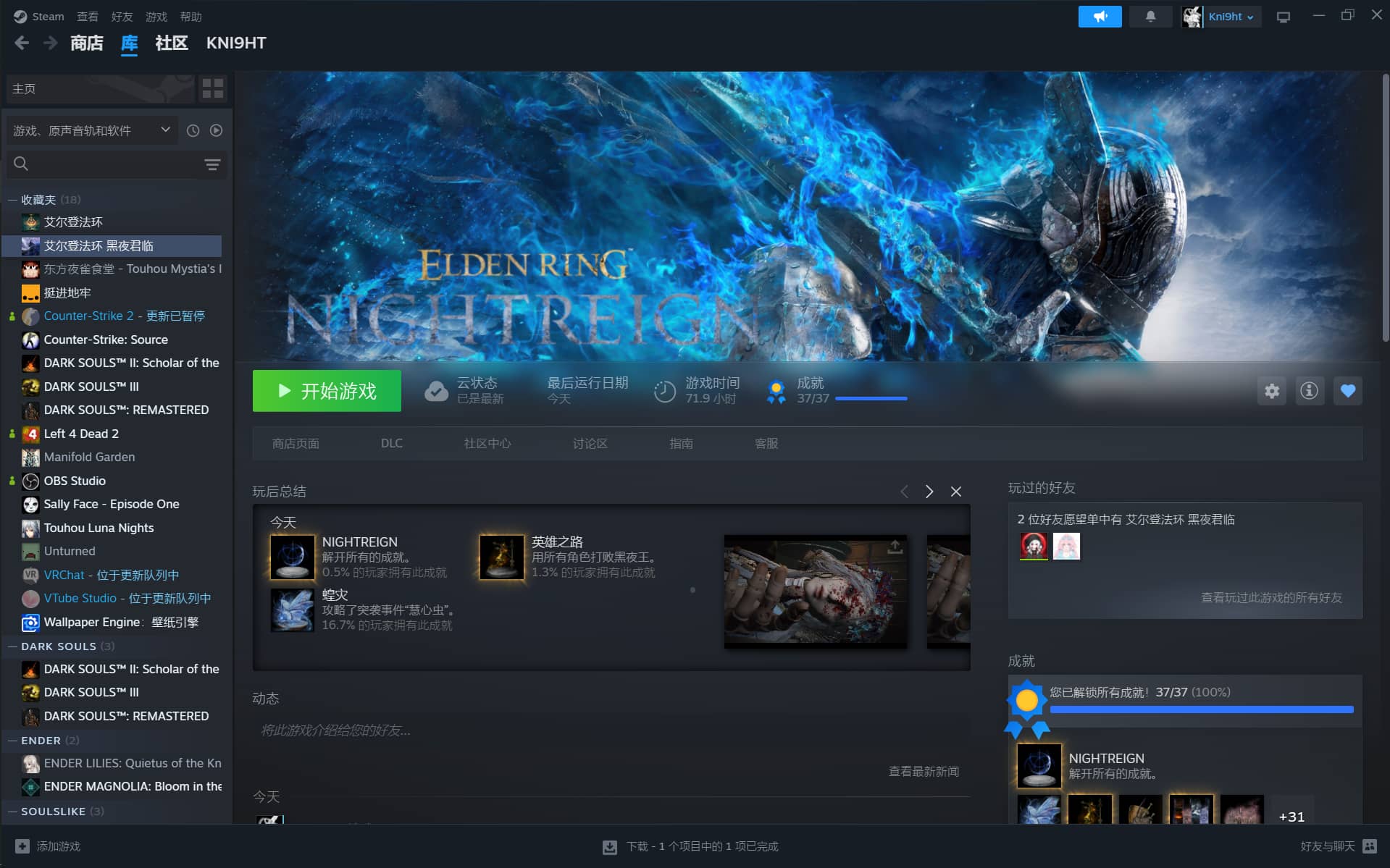This screenshot has width=1390, height=868.
Task: Toggle the favorite heart icon
Action: coord(1347,392)
